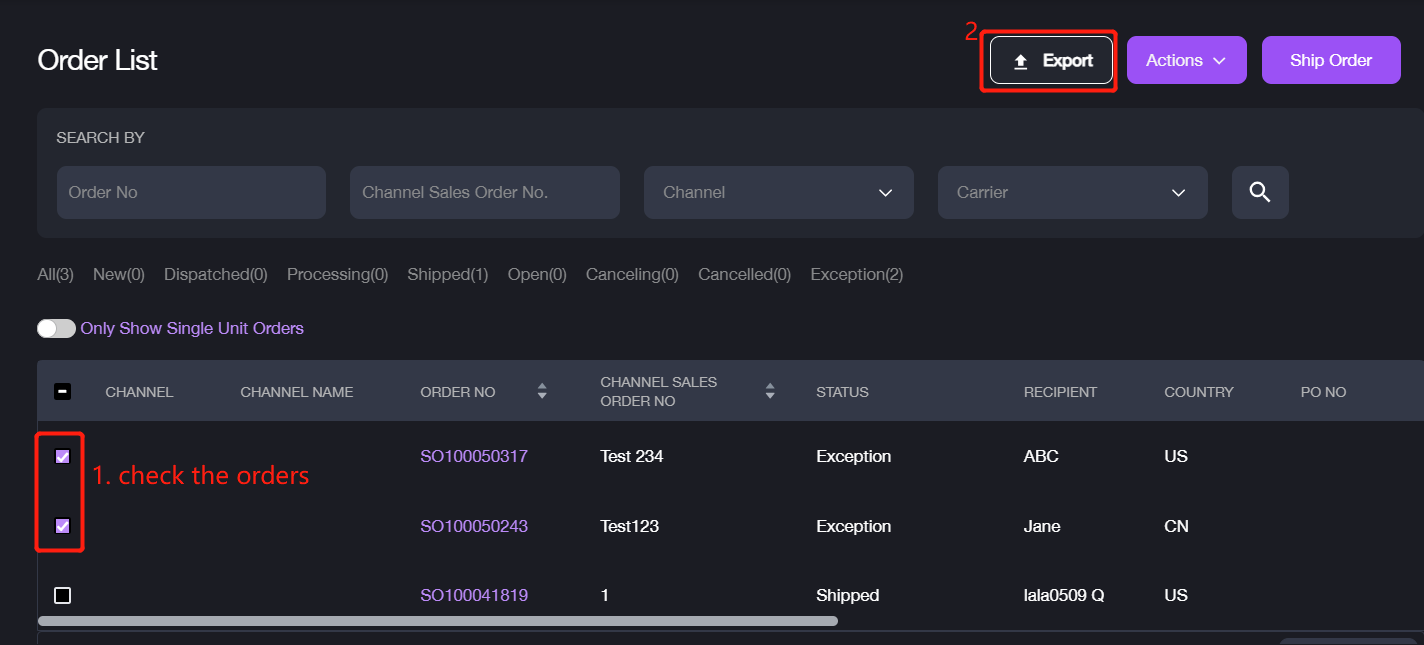Viewport: 1424px width, 645px height.
Task: Click the 'CN' country cell
Action: point(1176,526)
